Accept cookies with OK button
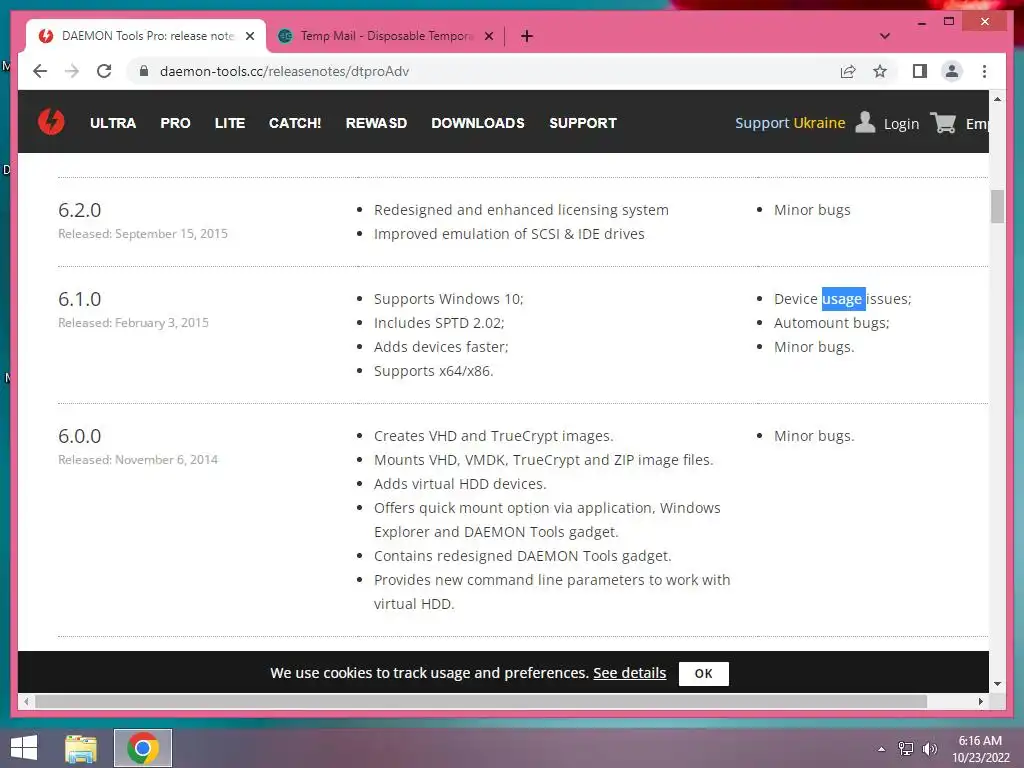Image resolution: width=1024 pixels, height=768 pixels. 703,673
